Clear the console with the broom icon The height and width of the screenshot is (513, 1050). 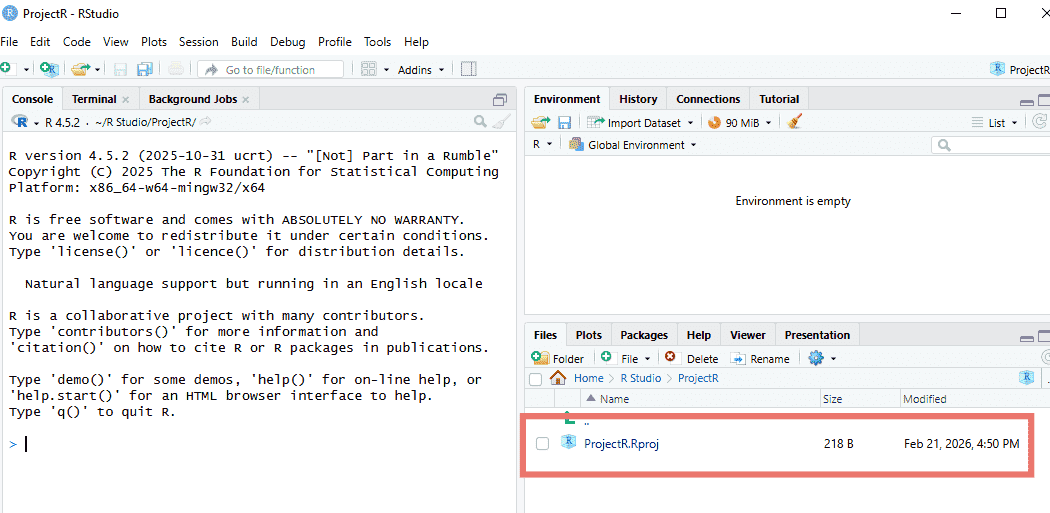[501, 121]
